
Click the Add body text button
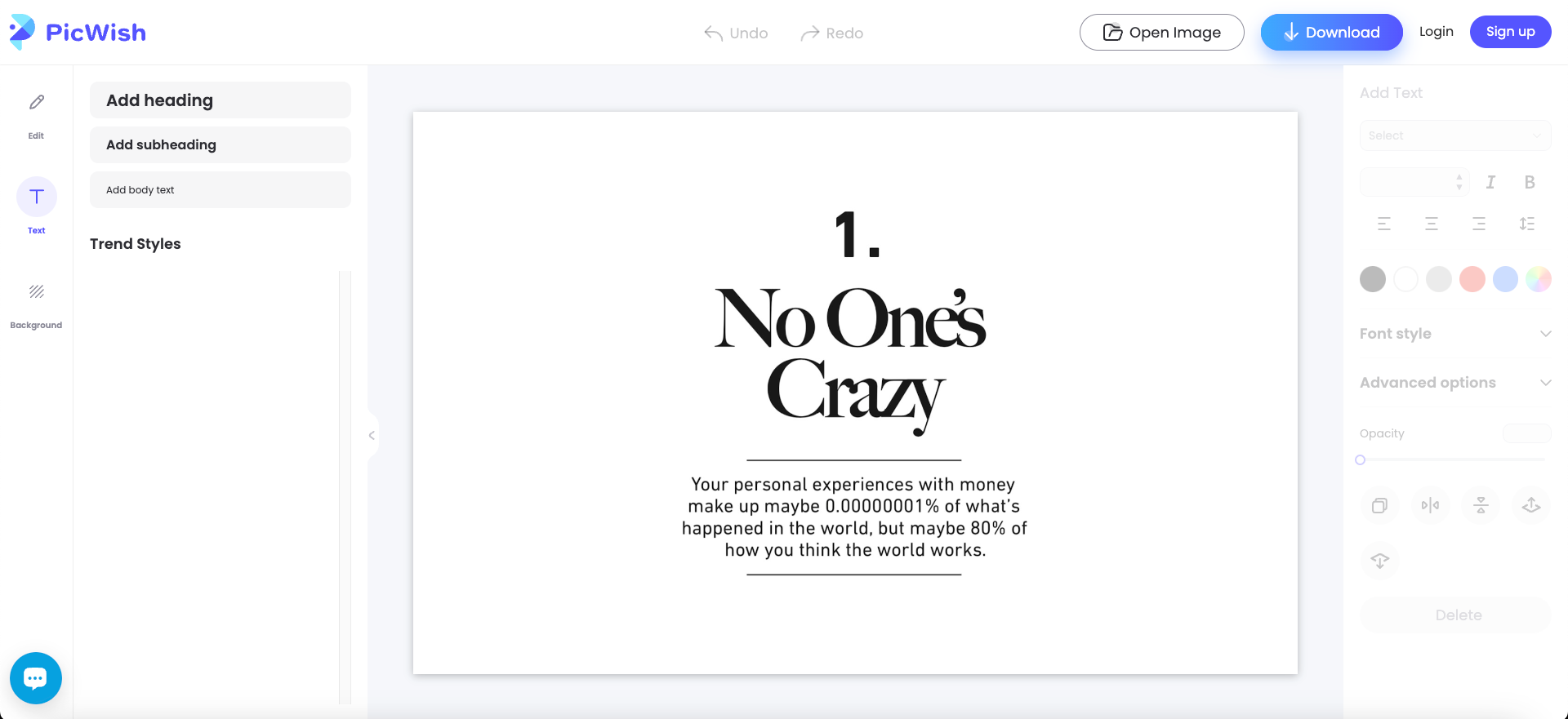tap(220, 189)
